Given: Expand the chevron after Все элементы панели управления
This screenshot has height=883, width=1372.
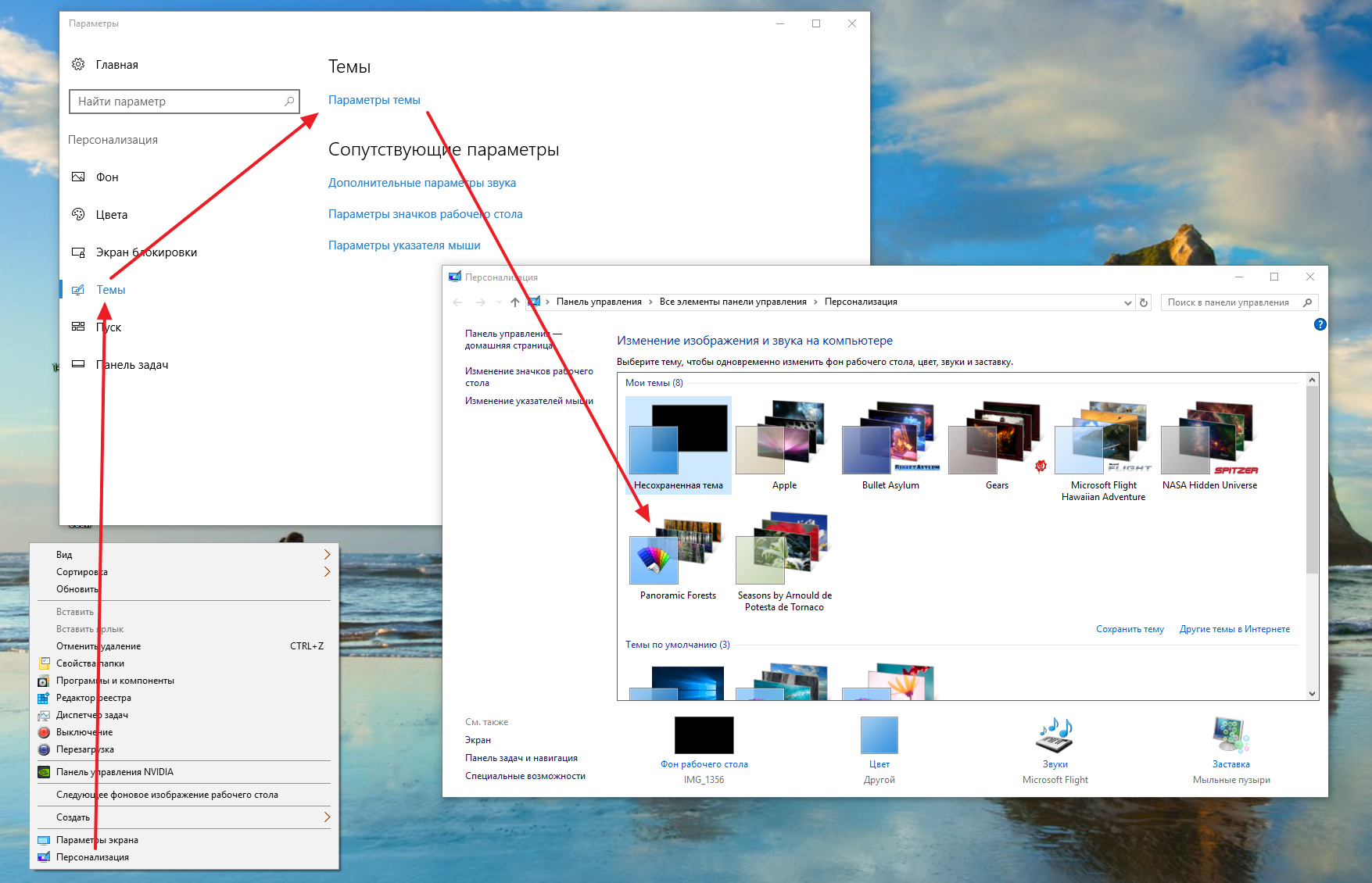Looking at the screenshot, I should pyautogui.click(x=815, y=302).
